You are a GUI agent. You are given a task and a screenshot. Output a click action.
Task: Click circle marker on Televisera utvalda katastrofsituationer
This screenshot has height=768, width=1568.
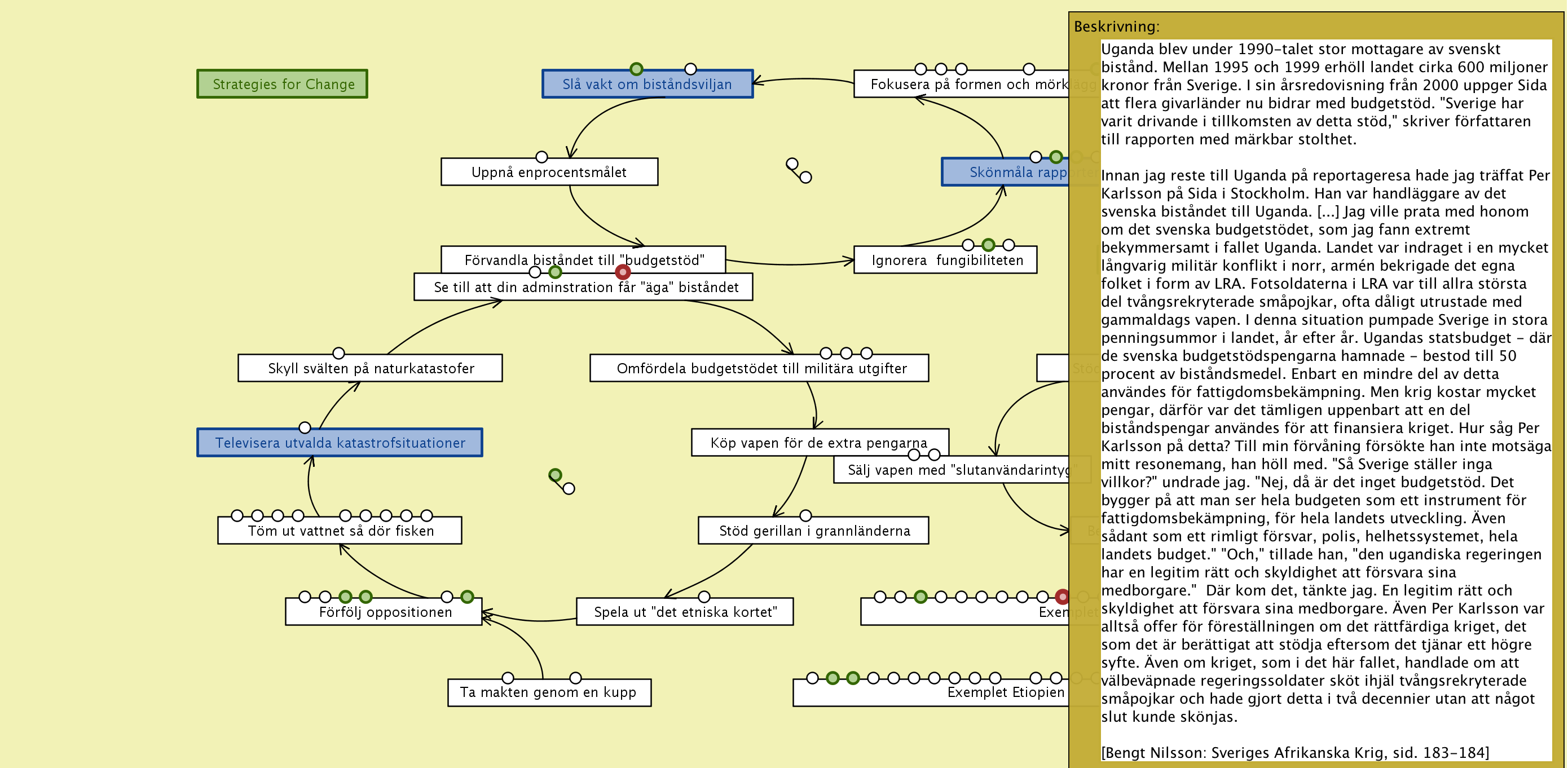point(305,428)
